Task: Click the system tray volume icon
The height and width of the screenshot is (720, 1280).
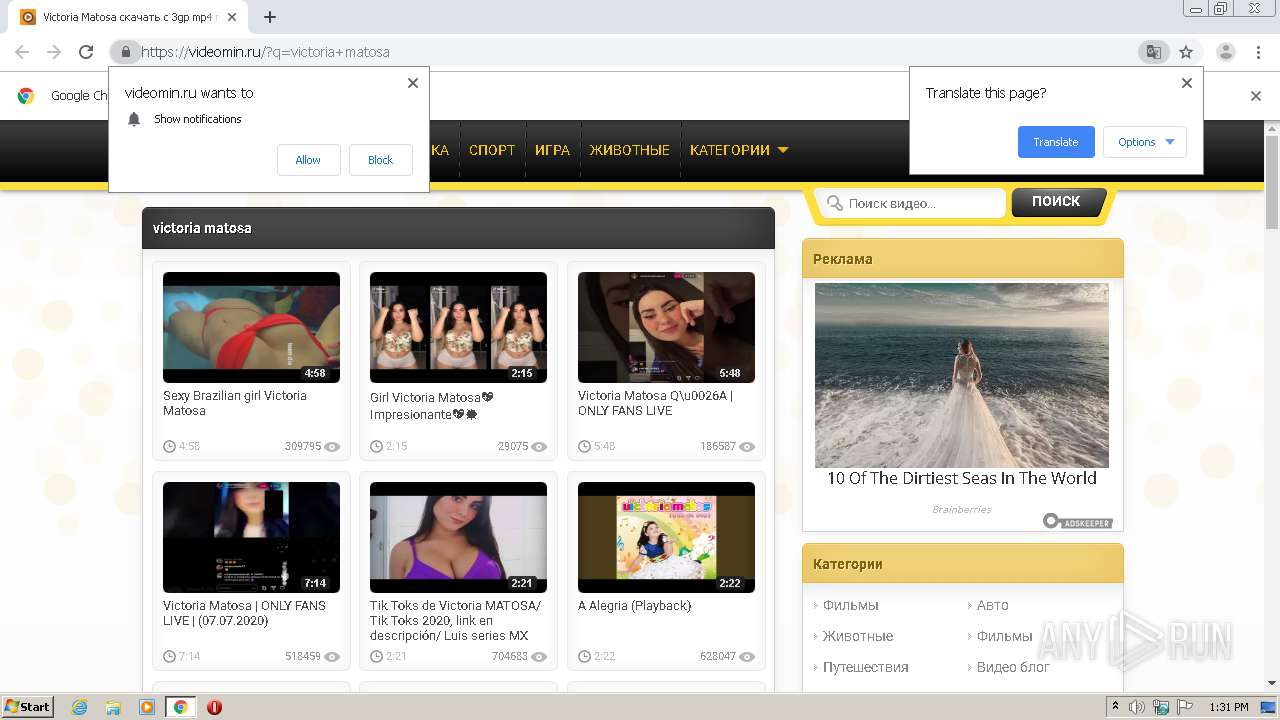Action: (1137, 707)
